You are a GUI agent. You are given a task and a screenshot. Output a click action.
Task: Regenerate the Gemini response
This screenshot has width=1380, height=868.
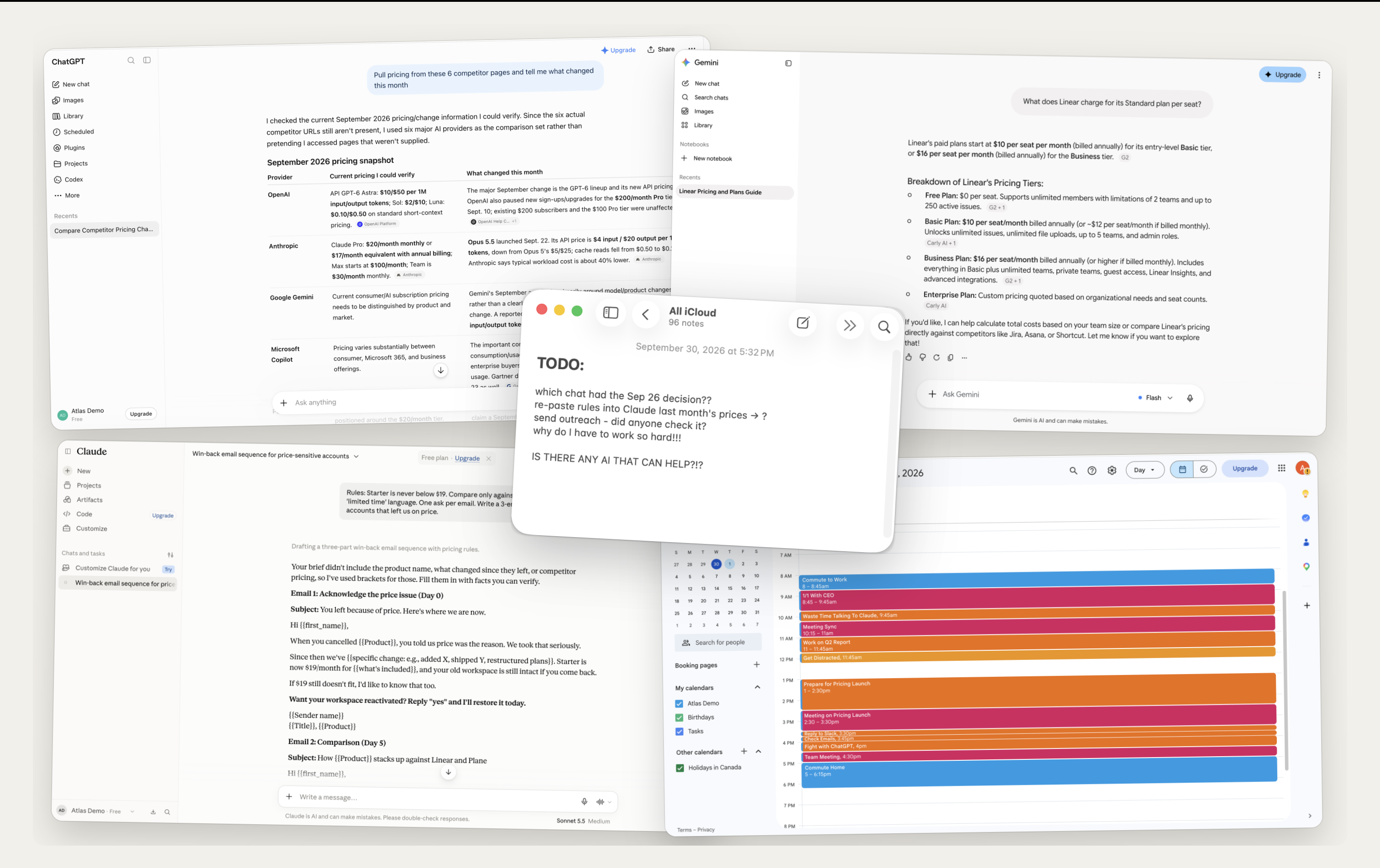coord(936,357)
